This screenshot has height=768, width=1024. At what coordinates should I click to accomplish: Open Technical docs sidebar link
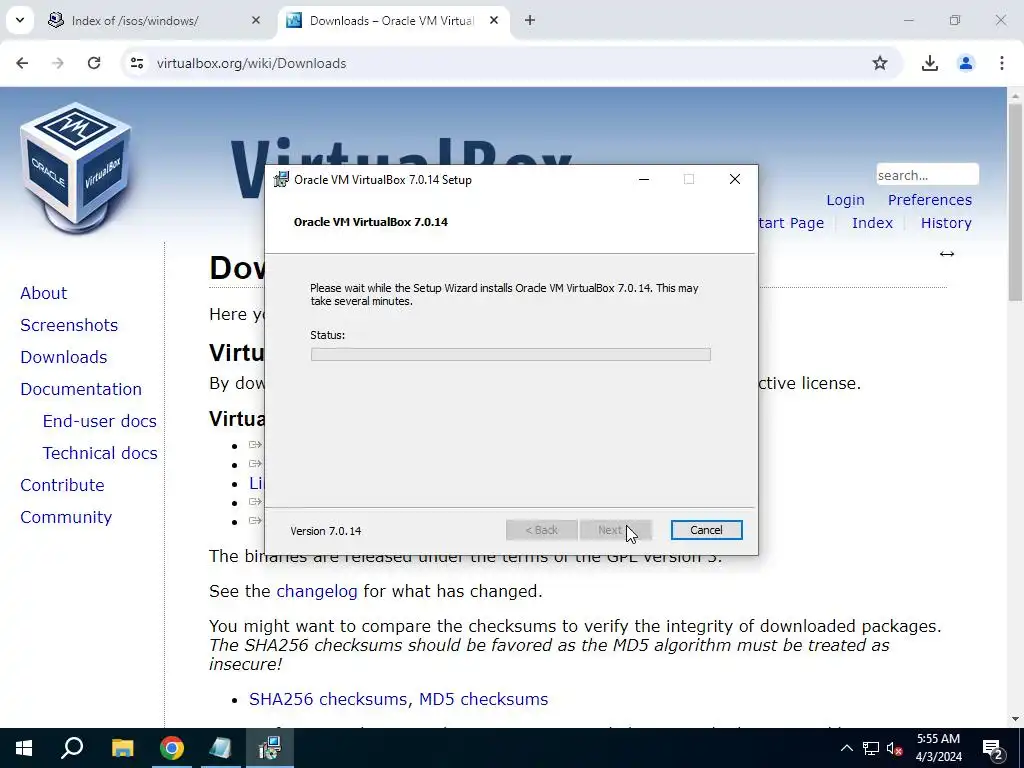(100, 453)
